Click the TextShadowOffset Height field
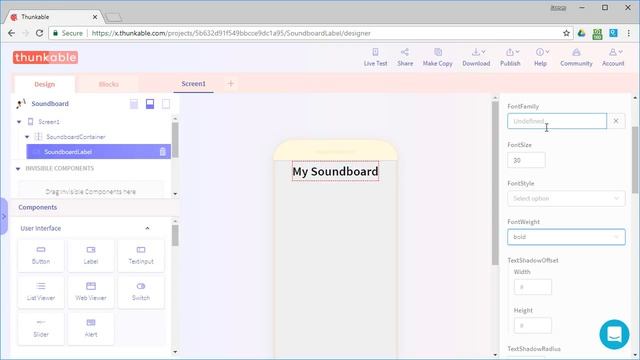This screenshot has height=360, width=640. pyautogui.click(x=533, y=326)
